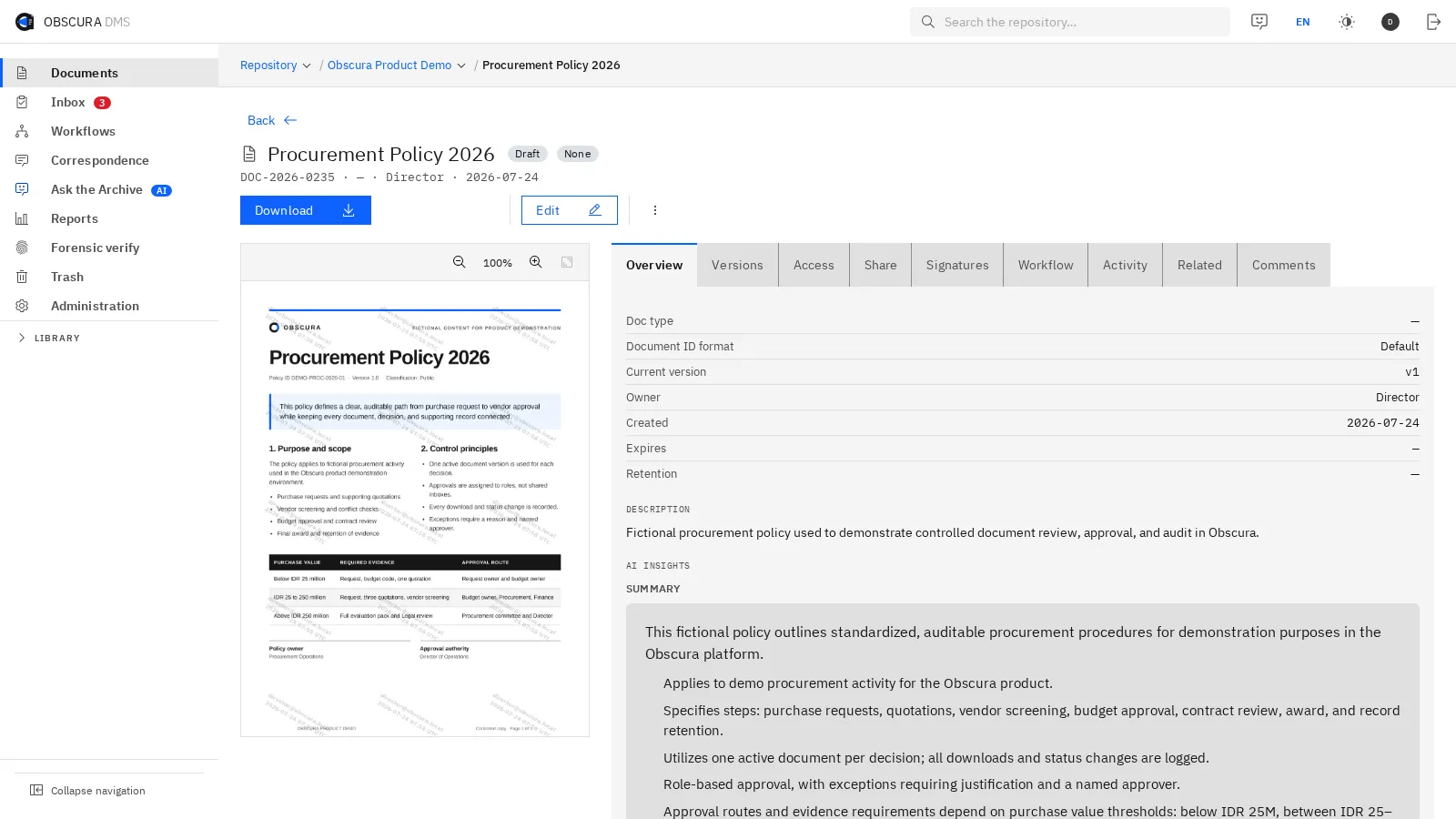Open the Related tab
This screenshot has height=819, width=1456.
pos(1199,265)
